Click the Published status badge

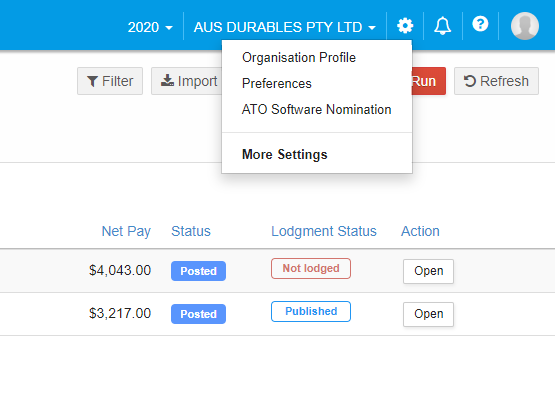point(311,311)
